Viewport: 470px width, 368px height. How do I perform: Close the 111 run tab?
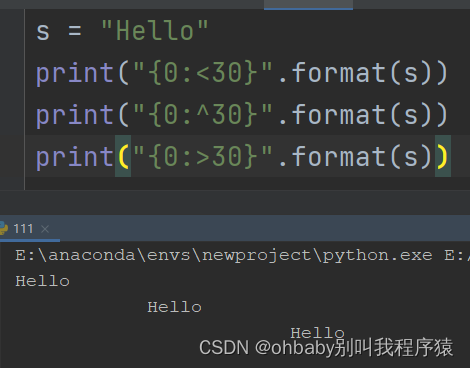coord(45,229)
